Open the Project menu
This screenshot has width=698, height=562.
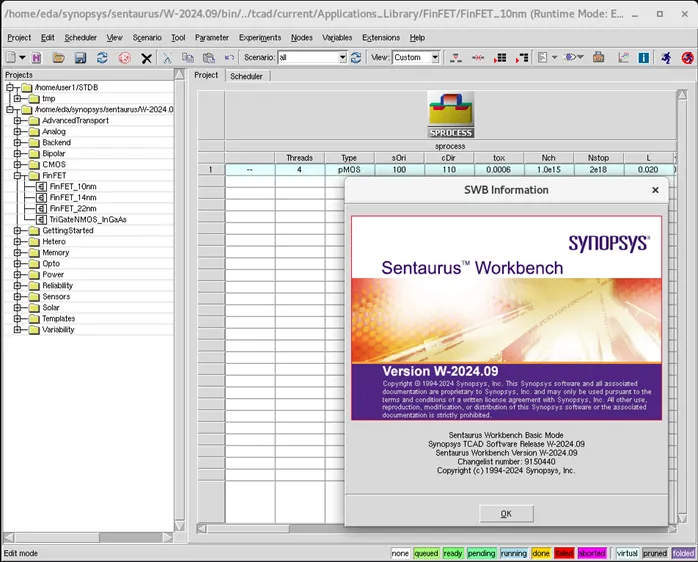click(x=19, y=38)
